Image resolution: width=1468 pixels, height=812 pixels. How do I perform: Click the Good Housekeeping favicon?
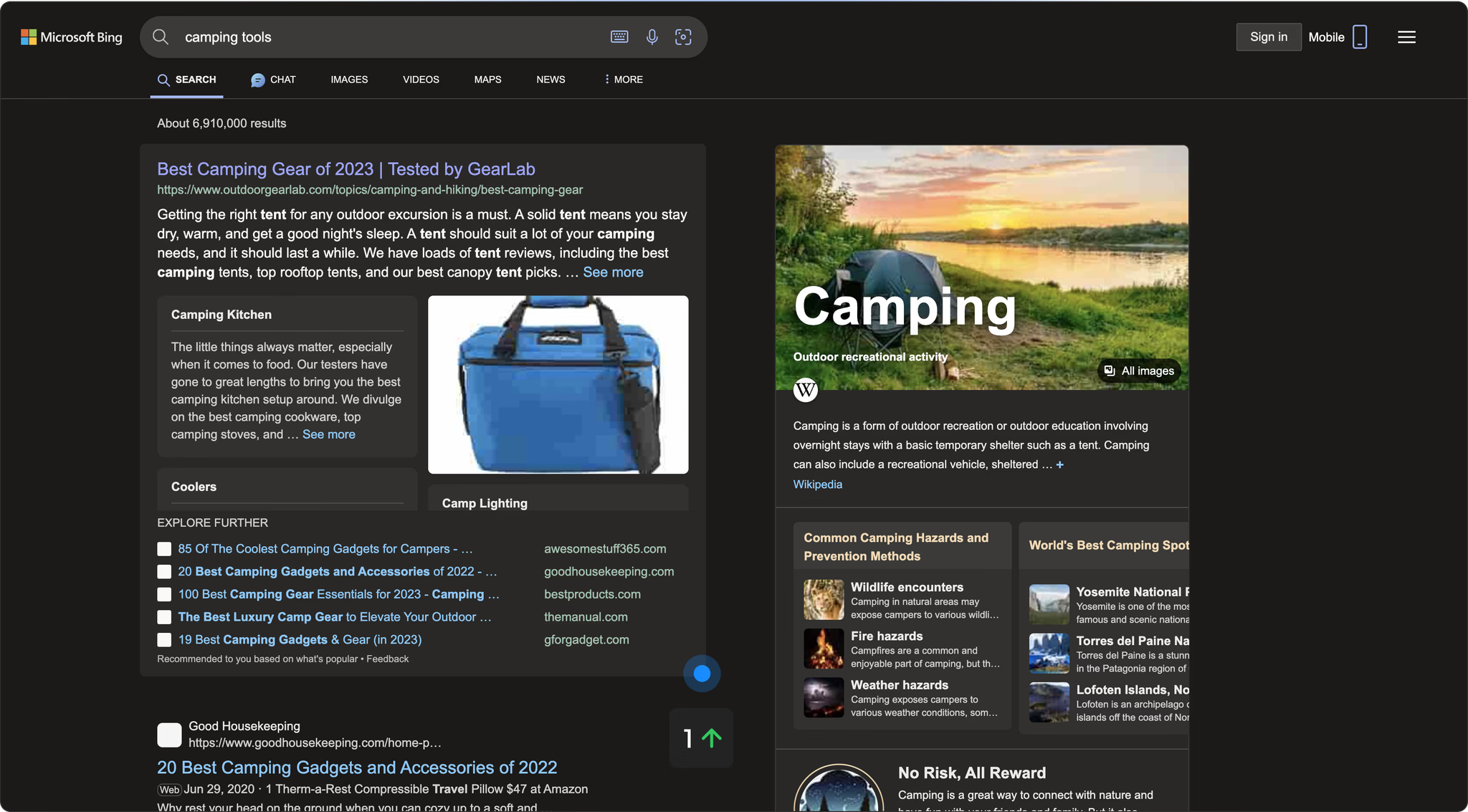[x=169, y=735]
